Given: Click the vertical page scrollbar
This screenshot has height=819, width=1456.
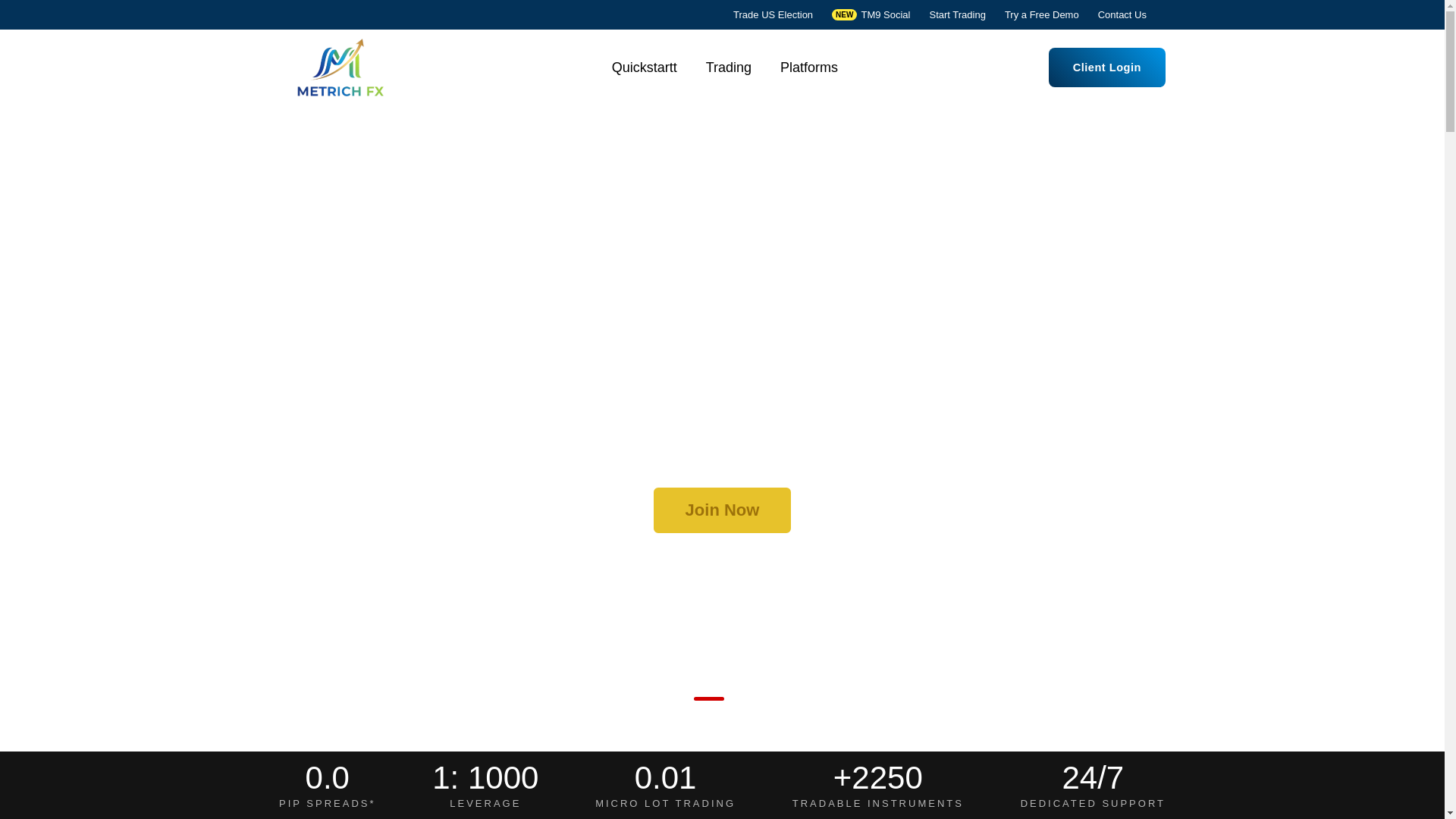Looking at the screenshot, I should [x=1450, y=409].
